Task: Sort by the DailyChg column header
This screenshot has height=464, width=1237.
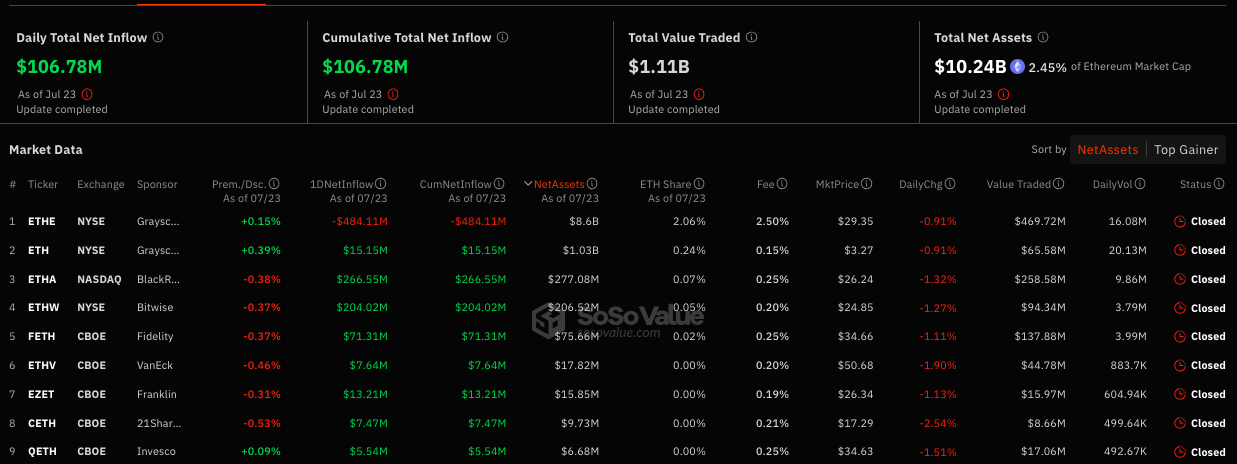Action: (x=919, y=184)
